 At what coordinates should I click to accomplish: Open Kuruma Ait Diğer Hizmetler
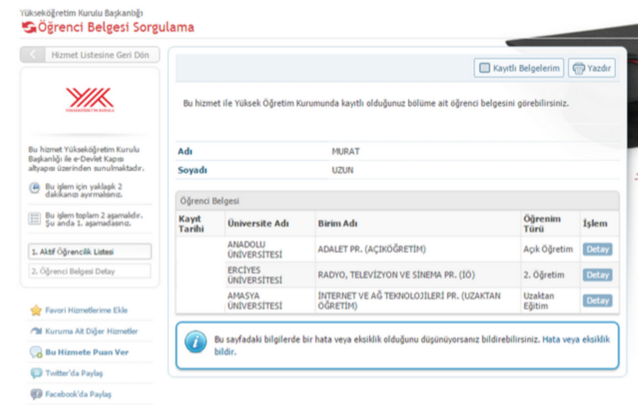coord(92,331)
